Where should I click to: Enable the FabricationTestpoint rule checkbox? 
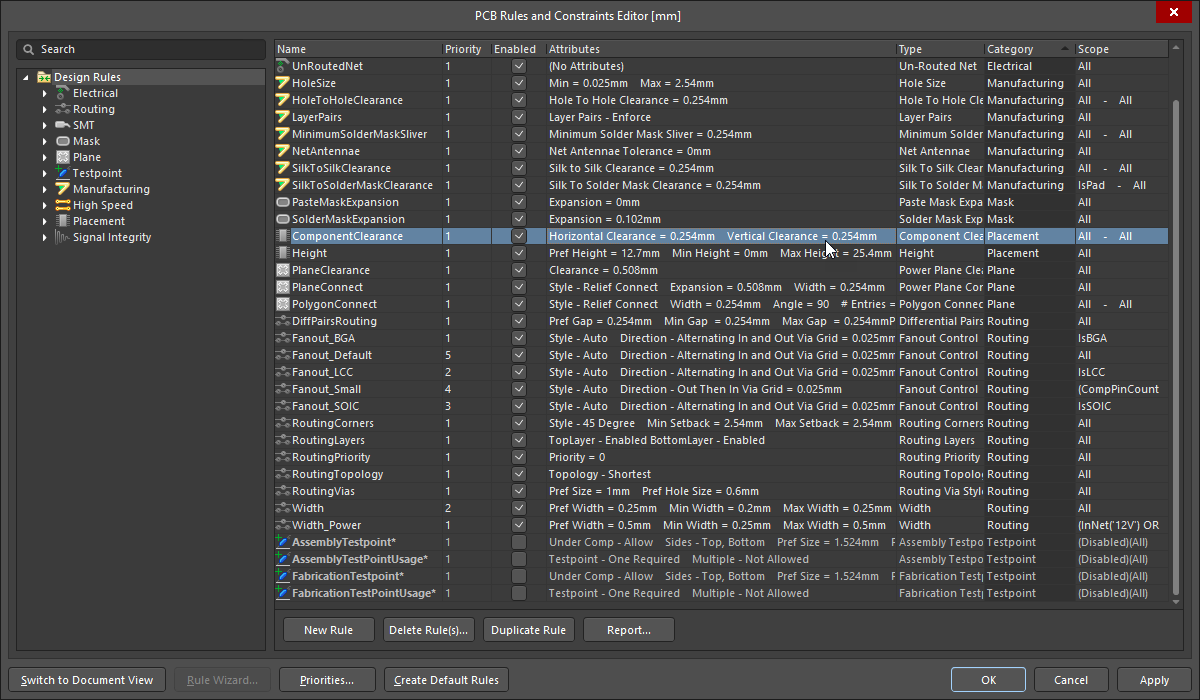click(518, 576)
